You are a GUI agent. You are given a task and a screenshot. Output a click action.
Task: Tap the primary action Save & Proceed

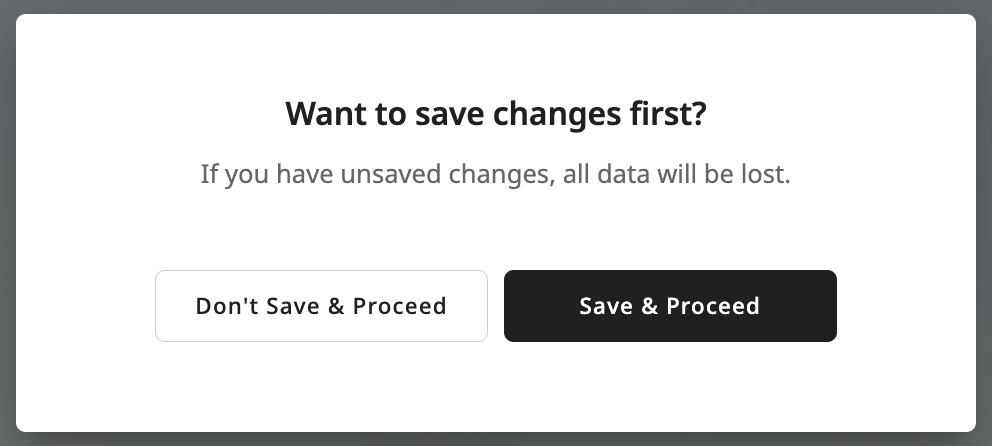669,306
